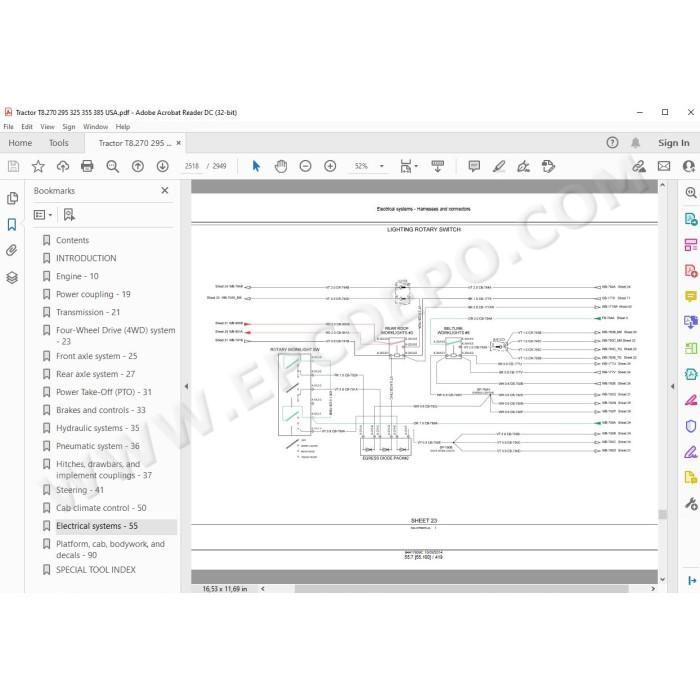Toggle the Bookmarks panel icon
700x700 pixels.
pos(12,224)
